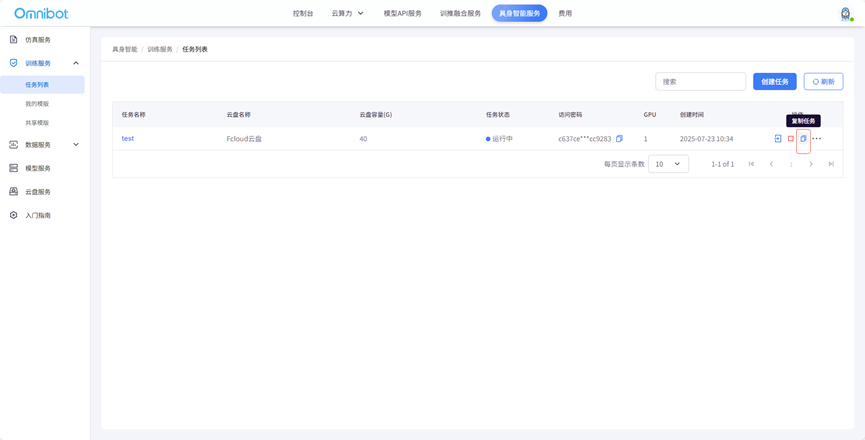Image resolution: width=865 pixels, height=440 pixels.
Task: Click the Omnibot logo
Action: (x=41, y=13)
